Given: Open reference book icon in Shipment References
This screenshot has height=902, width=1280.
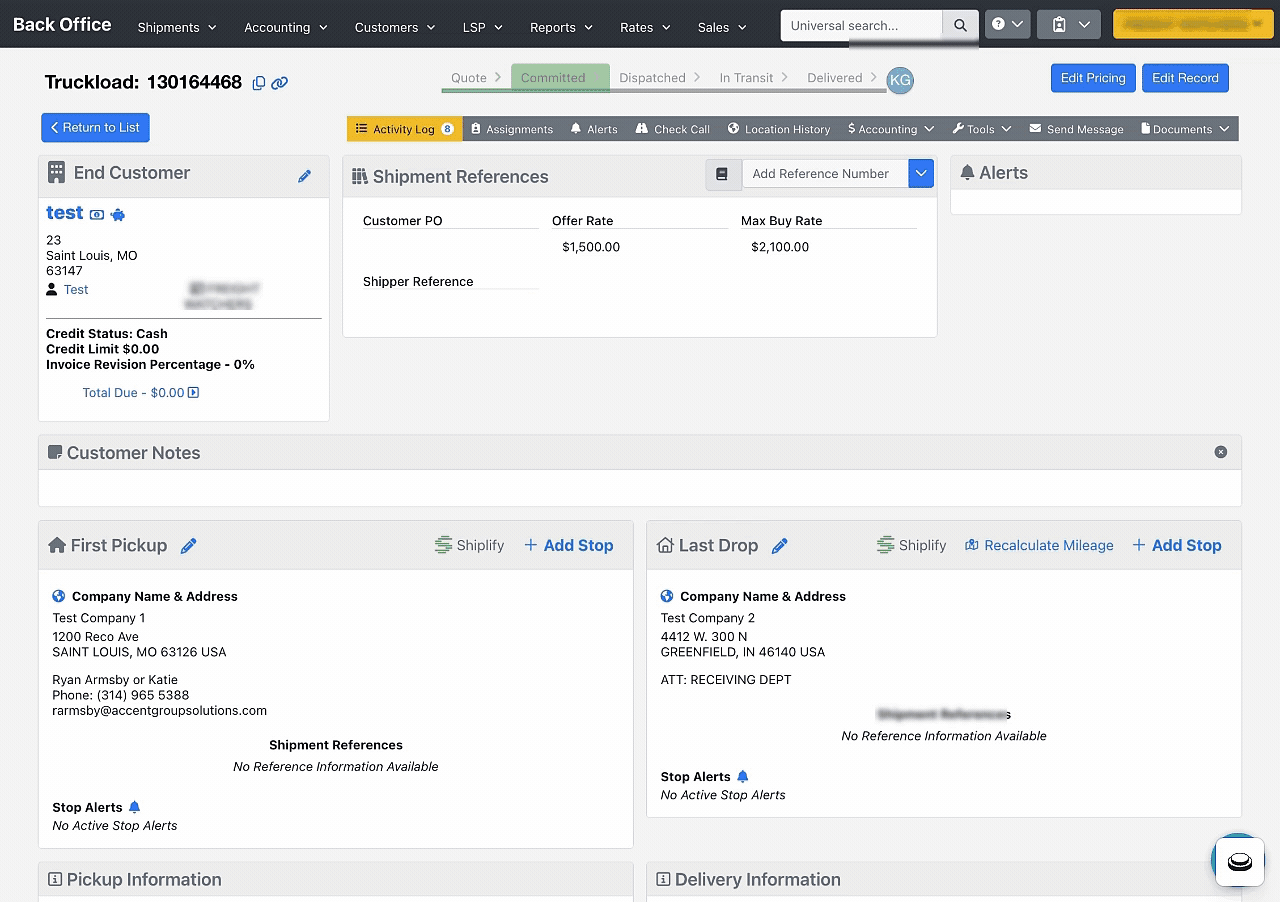Looking at the screenshot, I should point(723,174).
